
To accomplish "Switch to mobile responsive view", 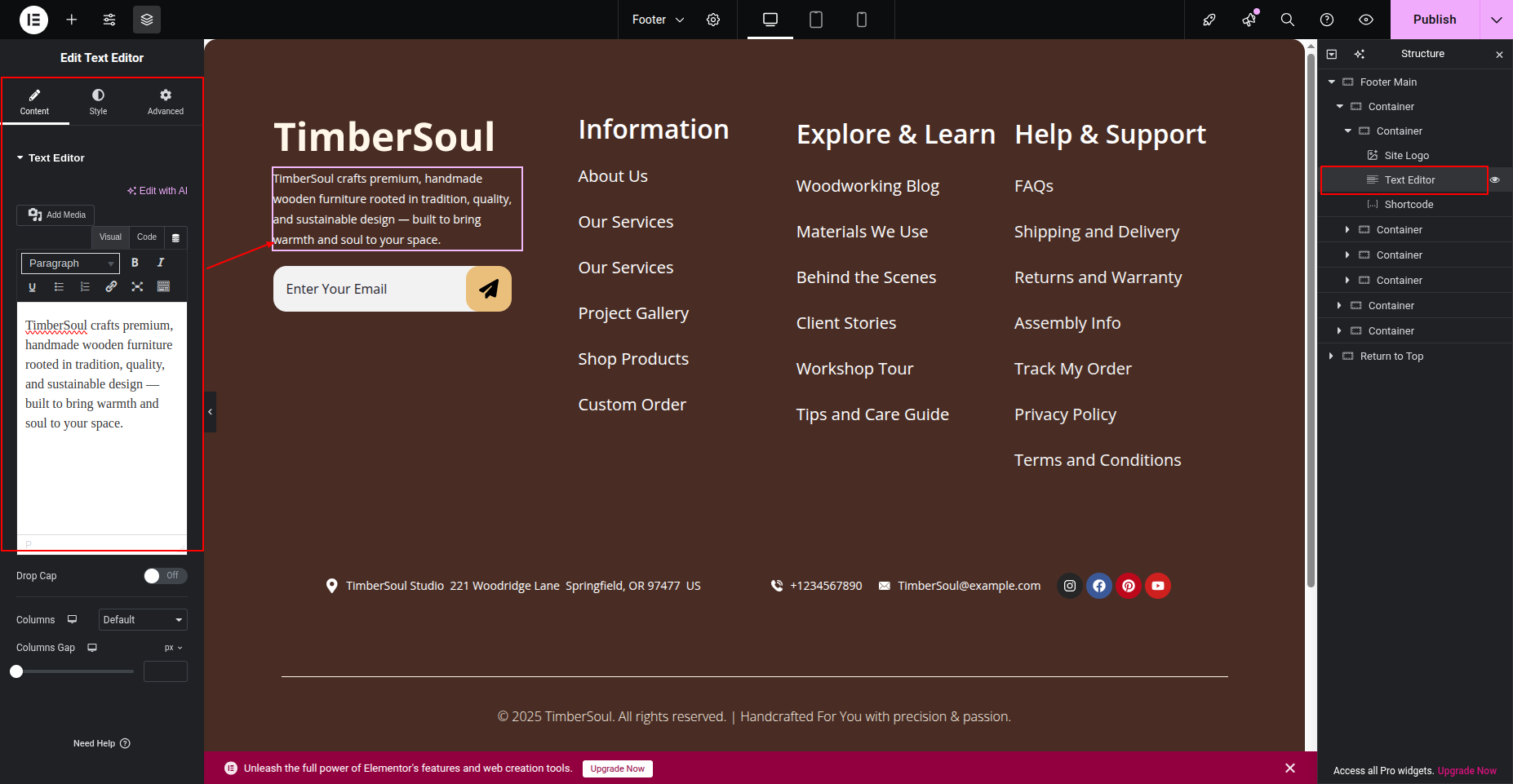I will coord(861,20).
